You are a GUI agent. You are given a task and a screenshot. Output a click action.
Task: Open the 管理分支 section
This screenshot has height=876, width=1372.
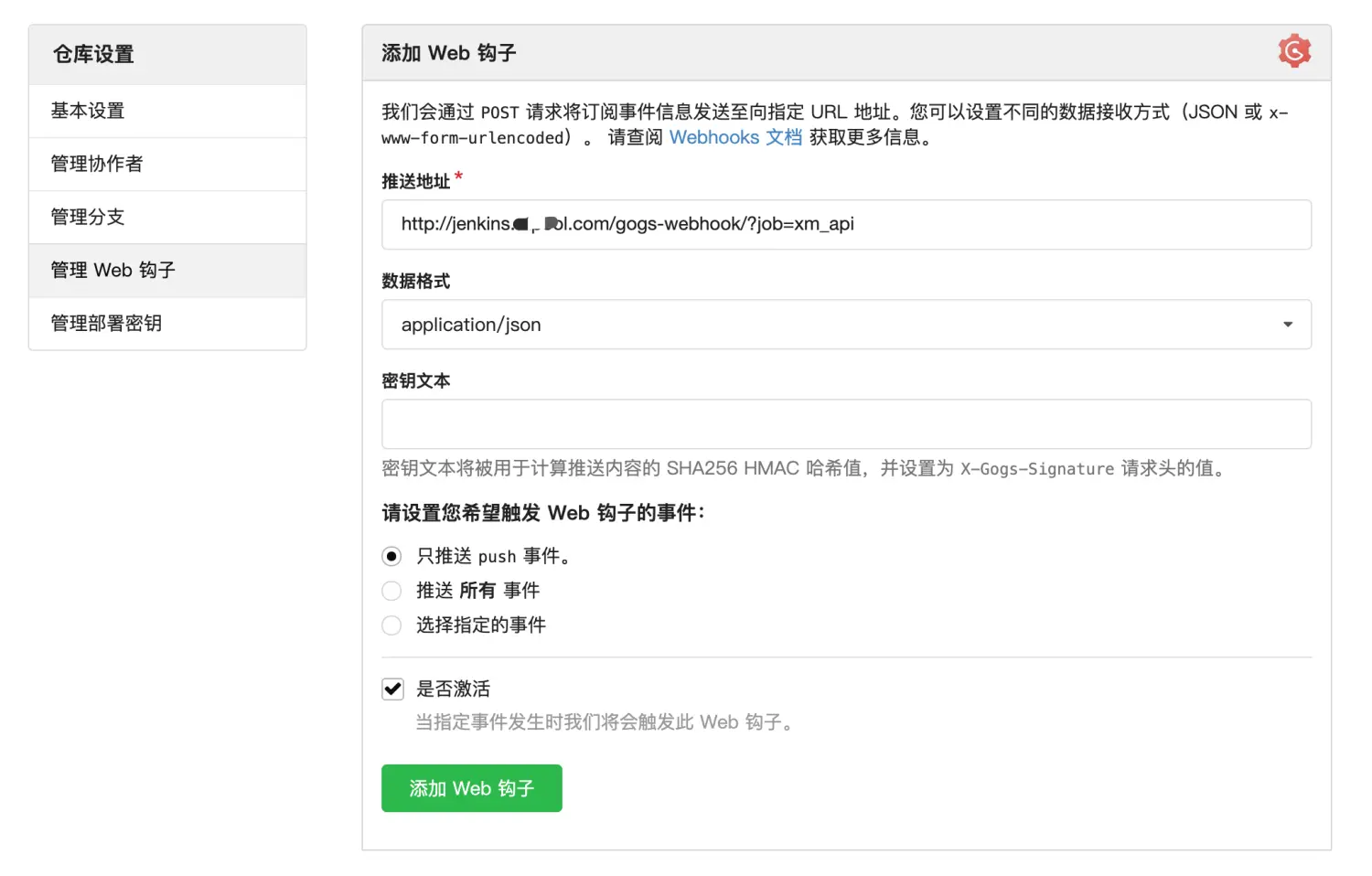tap(88, 217)
